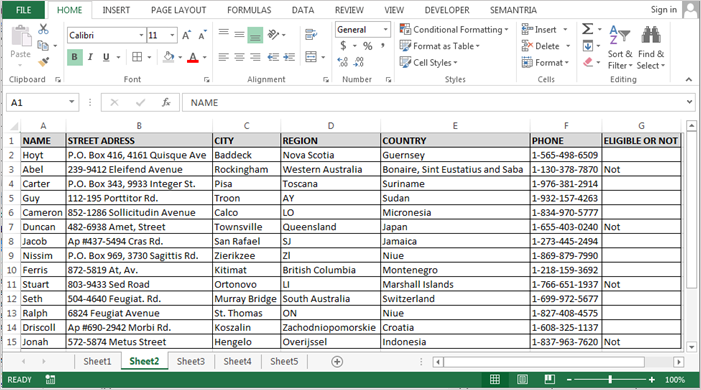Toggle middle align button

click(239, 34)
